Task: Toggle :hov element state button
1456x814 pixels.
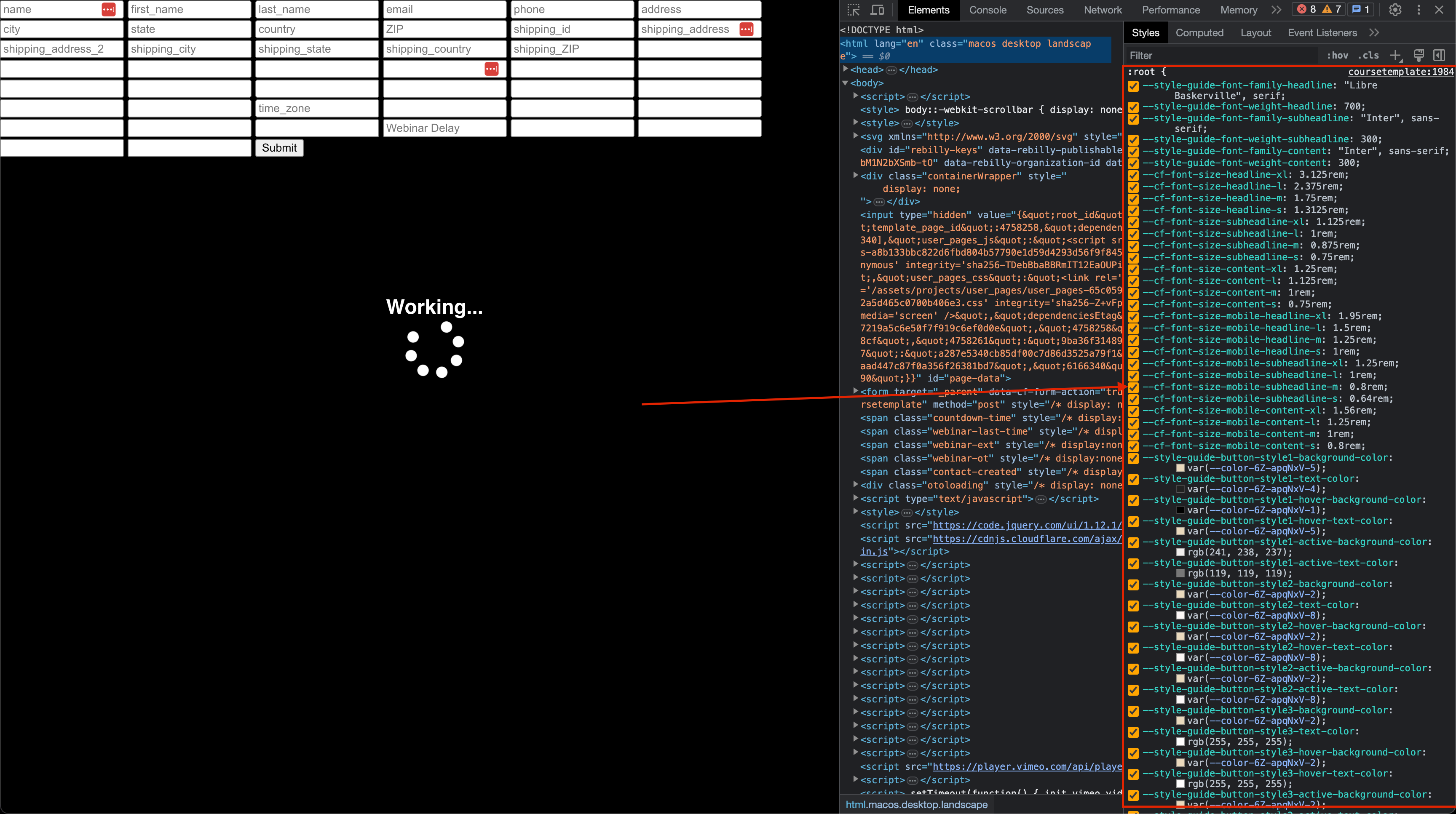Action: (x=1337, y=55)
